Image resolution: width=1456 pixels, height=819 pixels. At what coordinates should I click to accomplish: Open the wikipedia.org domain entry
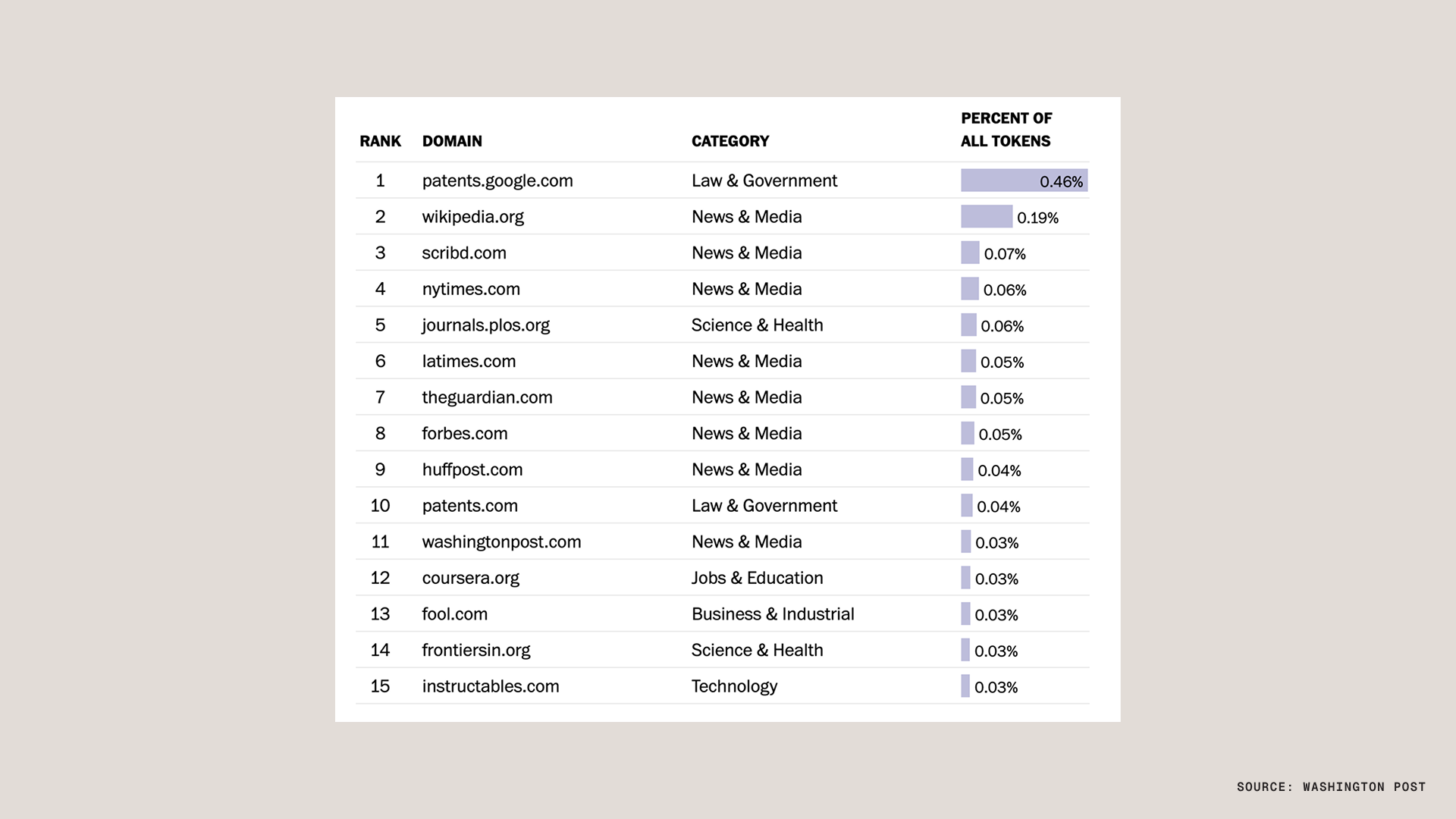[x=472, y=217]
